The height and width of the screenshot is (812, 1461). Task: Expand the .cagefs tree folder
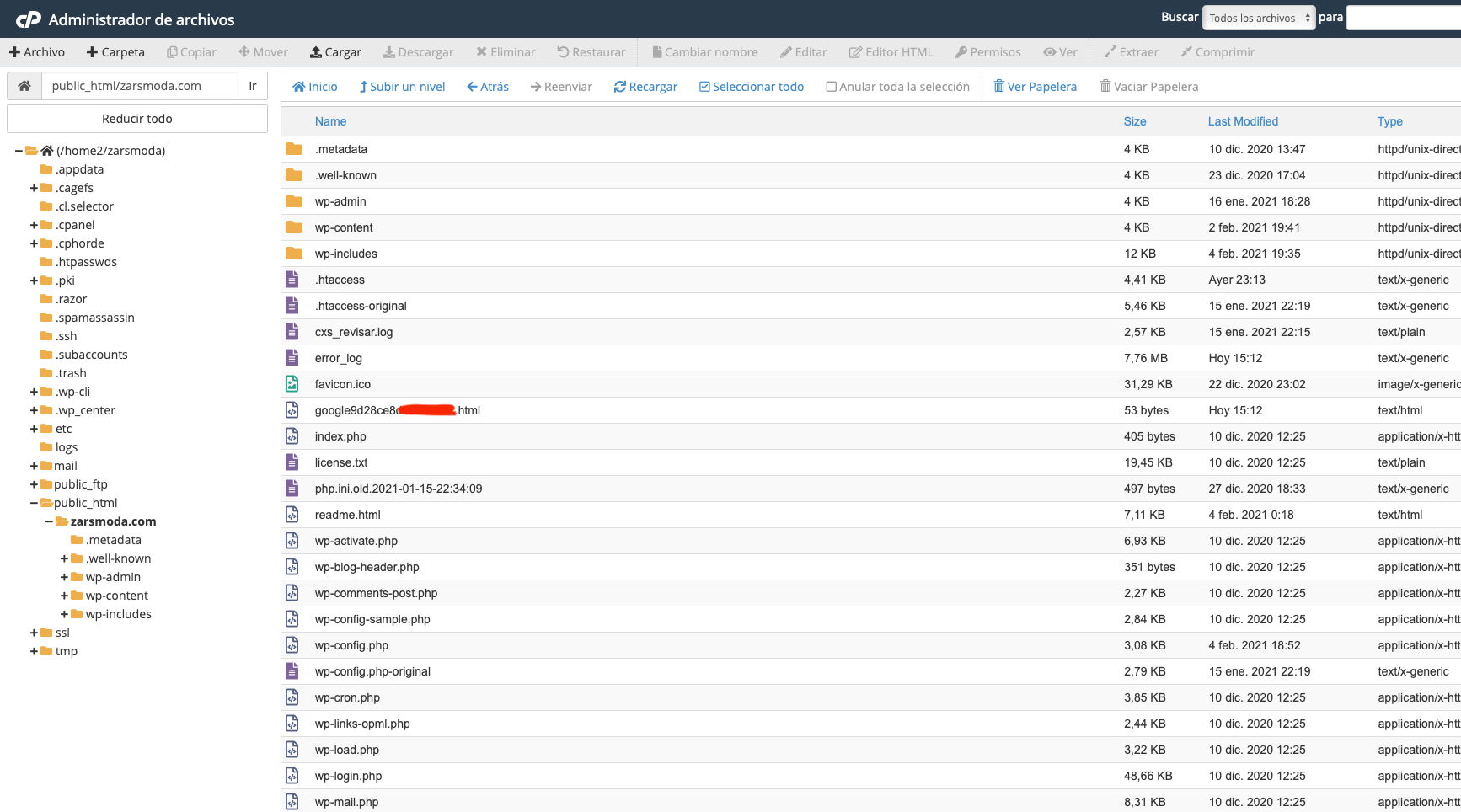pyautogui.click(x=35, y=188)
